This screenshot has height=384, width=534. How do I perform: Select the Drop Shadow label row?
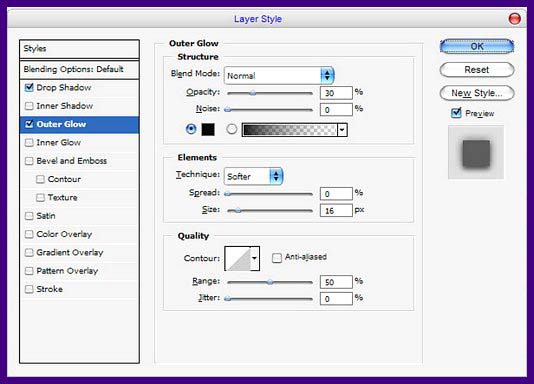tap(79, 87)
